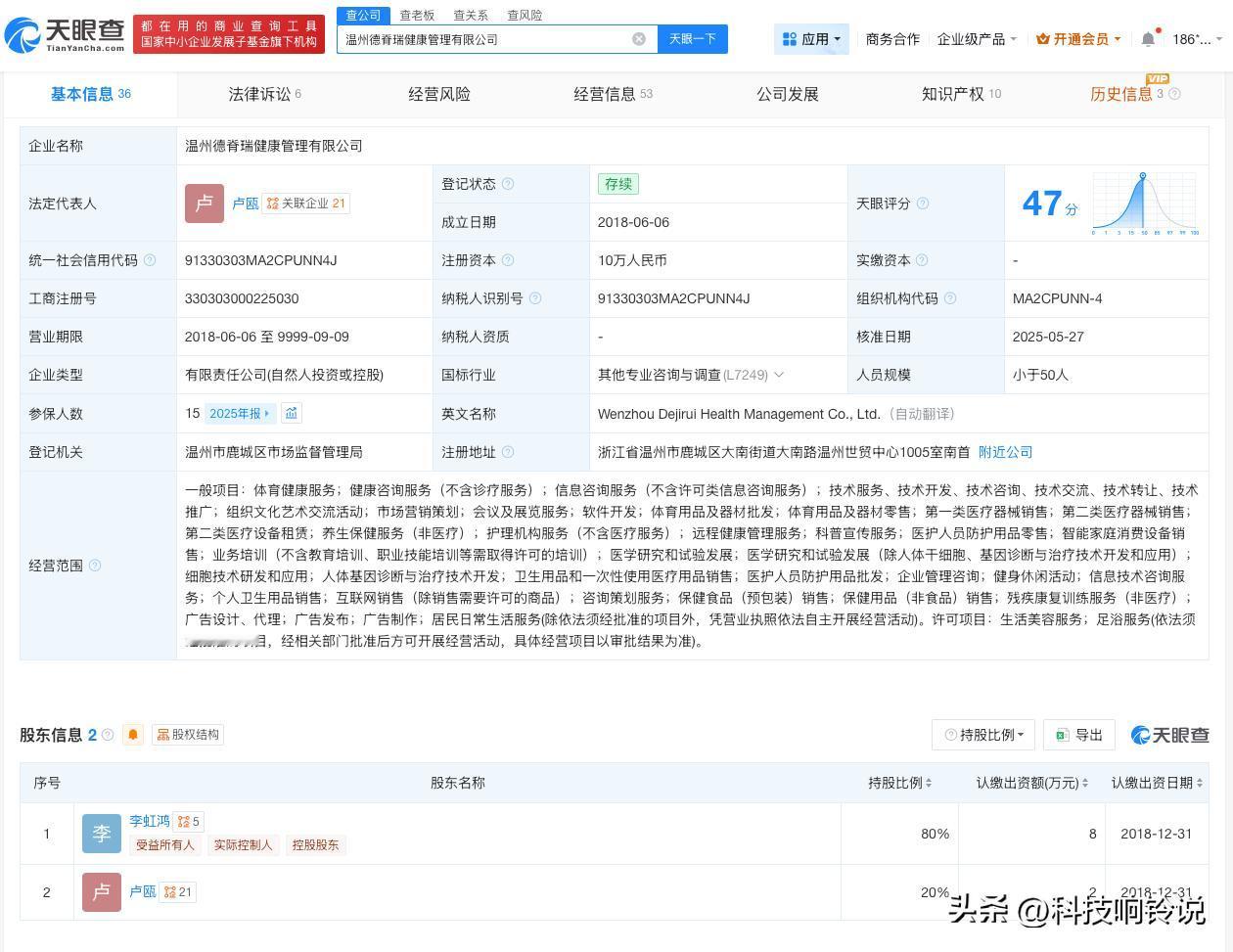Click the 天眼一下 search button

[693, 39]
